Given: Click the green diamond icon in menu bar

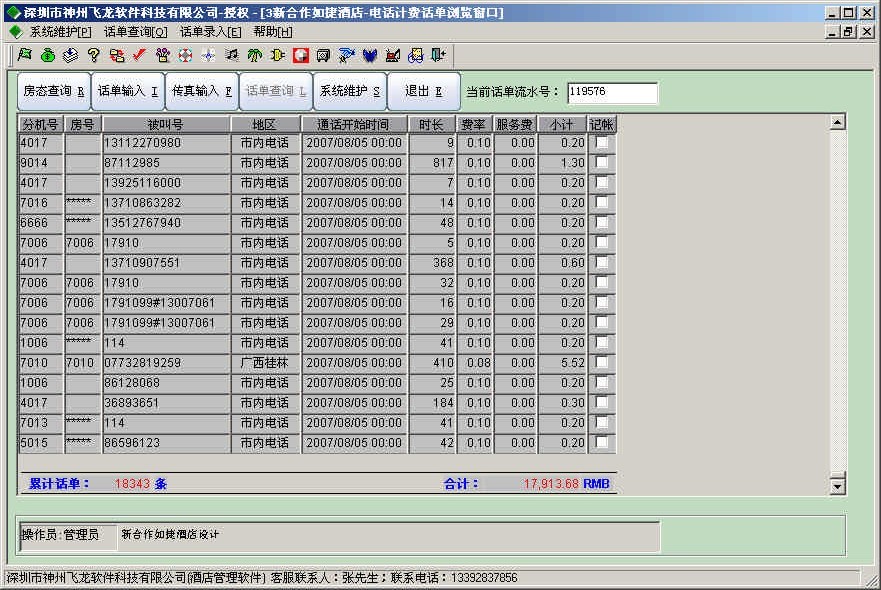Looking at the screenshot, I should (x=16, y=31).
